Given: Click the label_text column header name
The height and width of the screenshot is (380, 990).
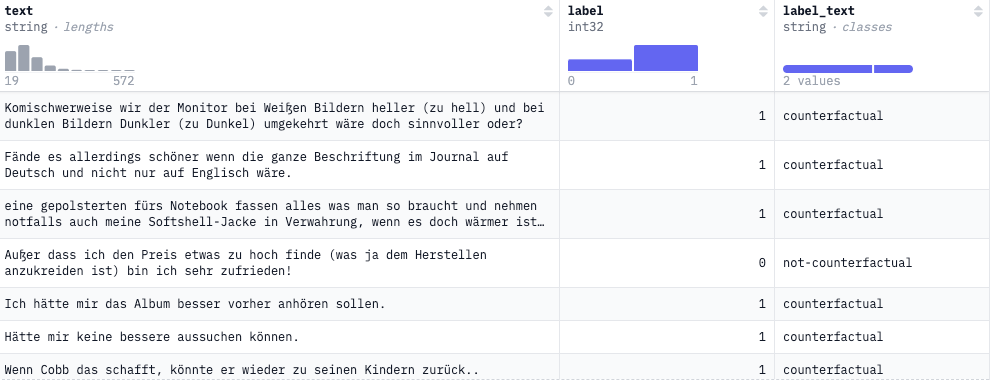Looking at the screenshot, I should (819, 11).
